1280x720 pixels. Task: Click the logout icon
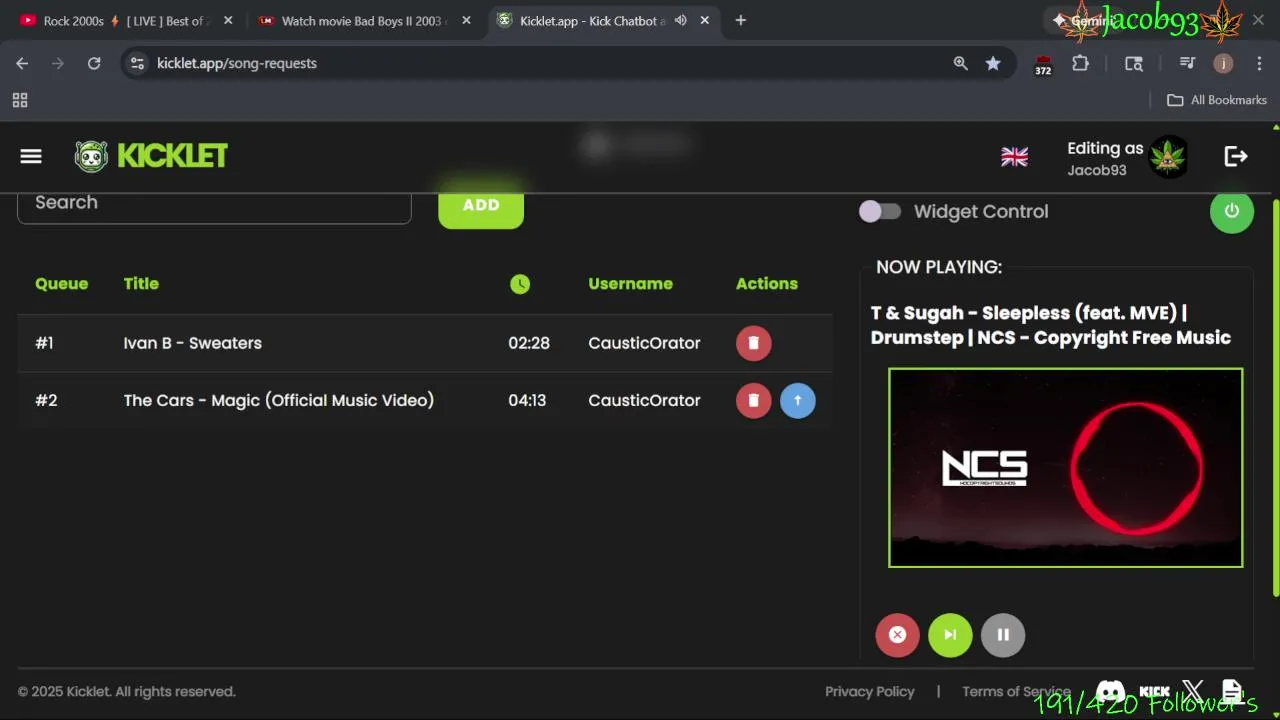pyautogui.click(x=1236, y=156)
